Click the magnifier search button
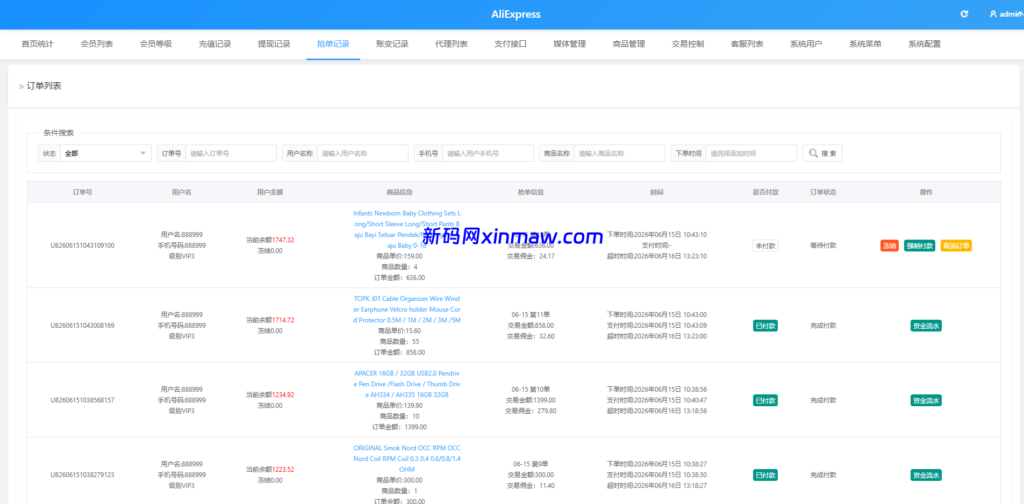The height and width of the screenshot is (504, 1024). point(822,153)
